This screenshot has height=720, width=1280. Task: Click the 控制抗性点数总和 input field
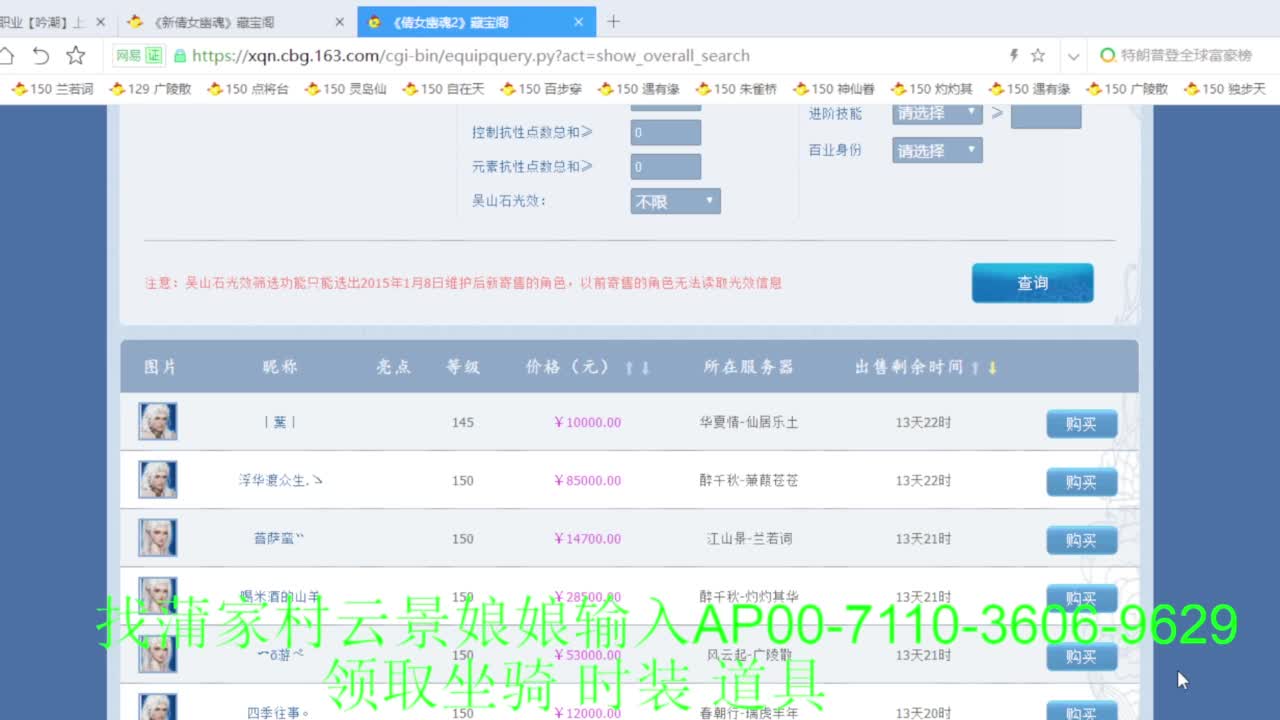(666, 132)
